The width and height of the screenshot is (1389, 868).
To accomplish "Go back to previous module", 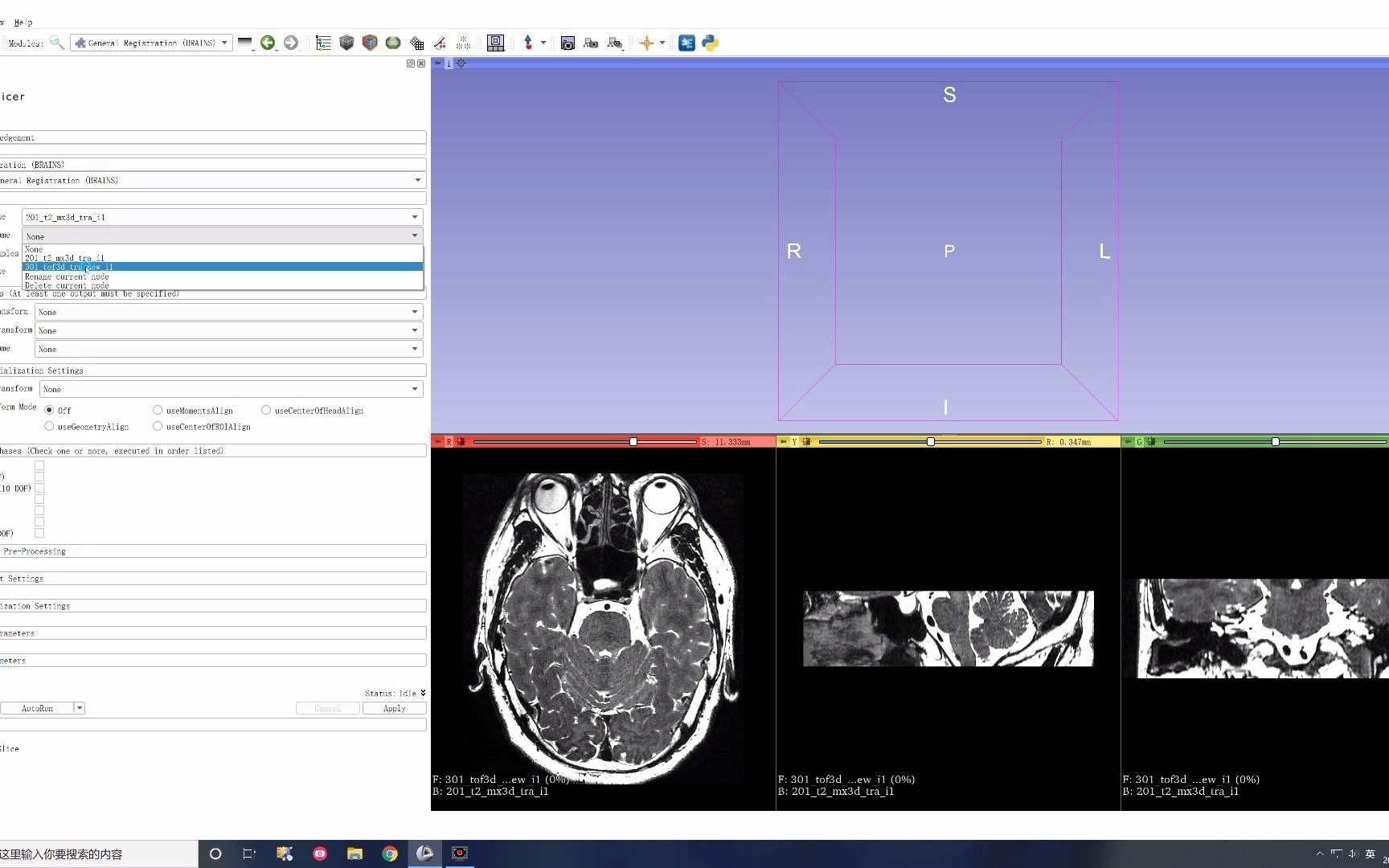I will coord(268,43).
